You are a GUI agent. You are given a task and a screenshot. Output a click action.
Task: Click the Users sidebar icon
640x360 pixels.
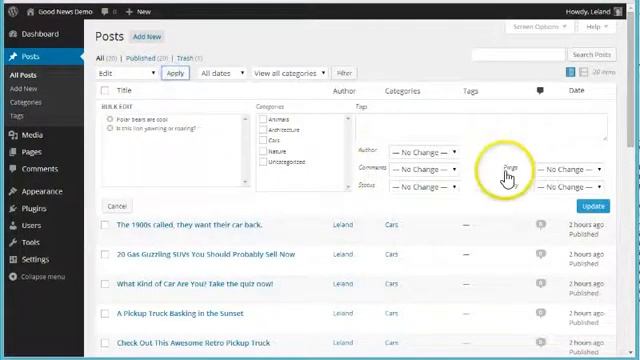pyautogui.click(x=13, y=225)
